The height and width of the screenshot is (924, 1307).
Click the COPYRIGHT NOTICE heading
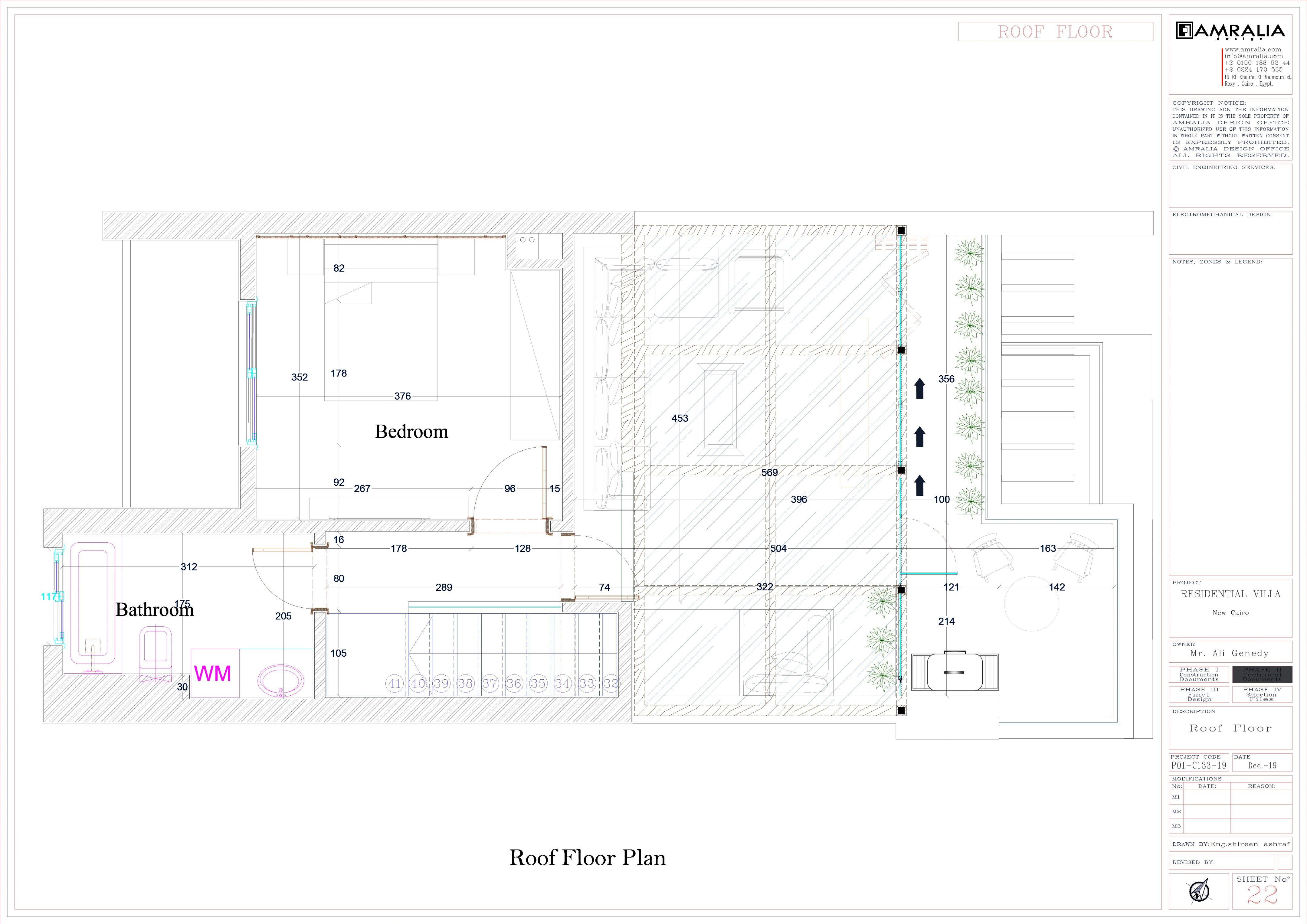coord(1208,103)
